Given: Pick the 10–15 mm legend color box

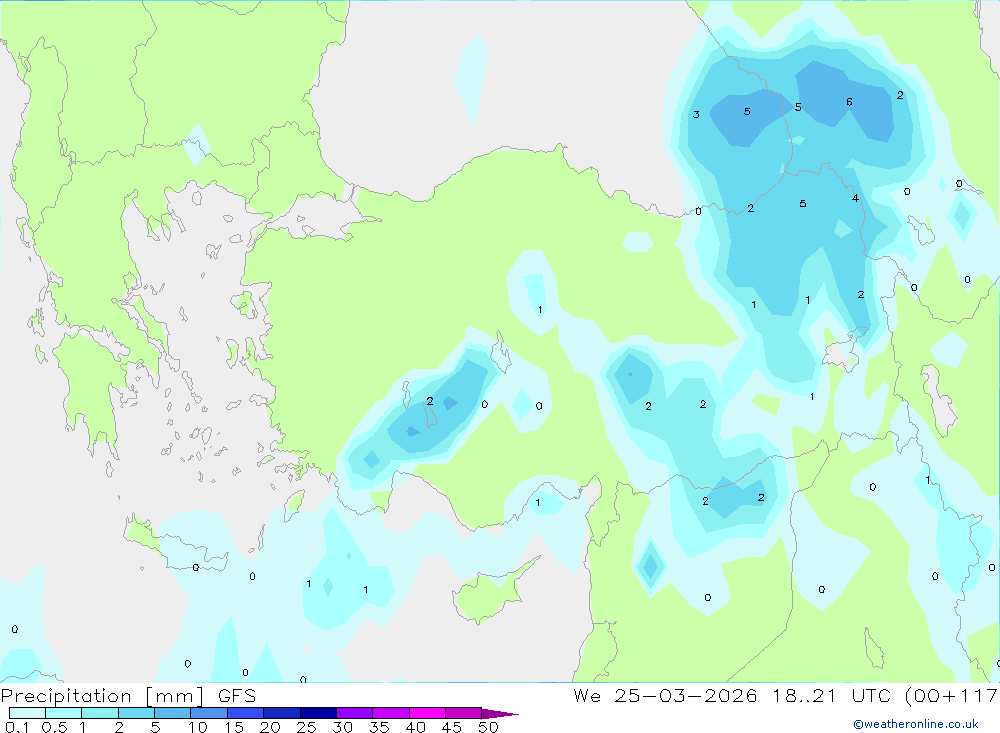Looking at the screenshot, I should click(x=209, y=713).
